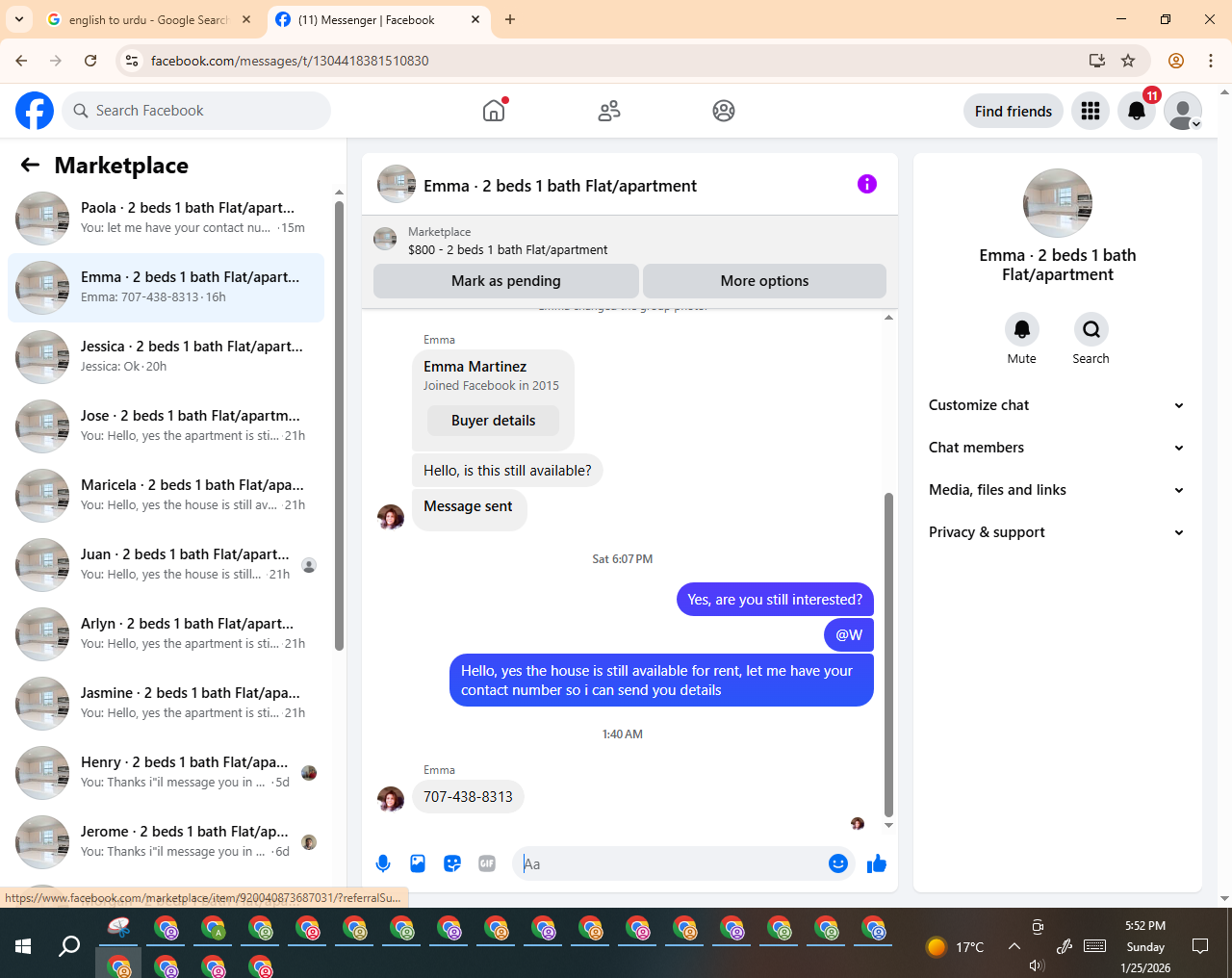Open the Friends icon in top navigation

click(x=609, y=111)
